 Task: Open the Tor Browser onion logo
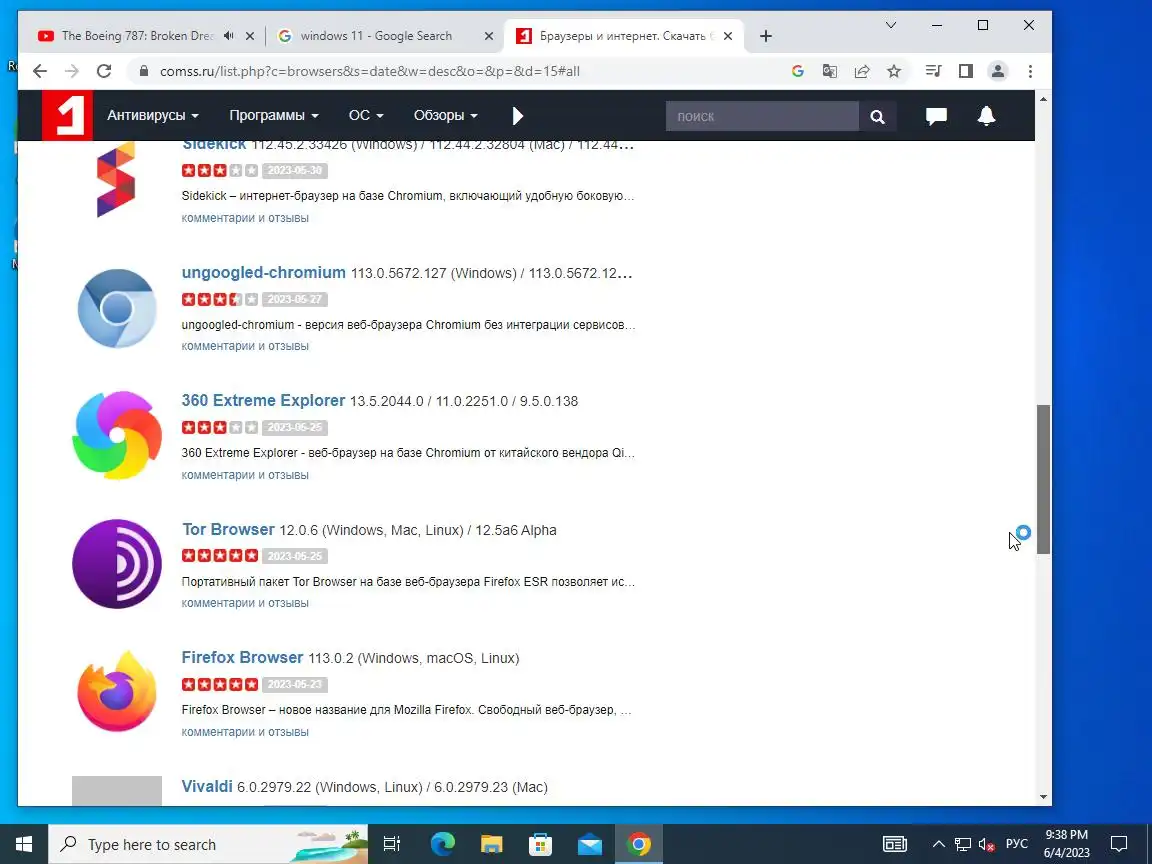pos(117,564)
